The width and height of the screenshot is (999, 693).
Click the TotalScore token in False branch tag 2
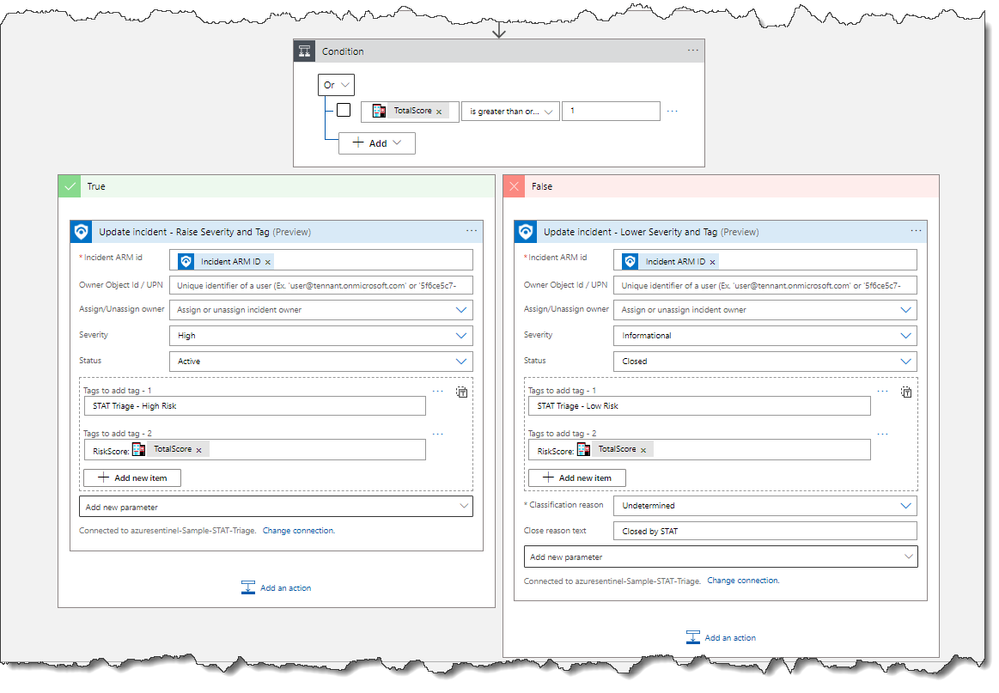click(615, 450)
